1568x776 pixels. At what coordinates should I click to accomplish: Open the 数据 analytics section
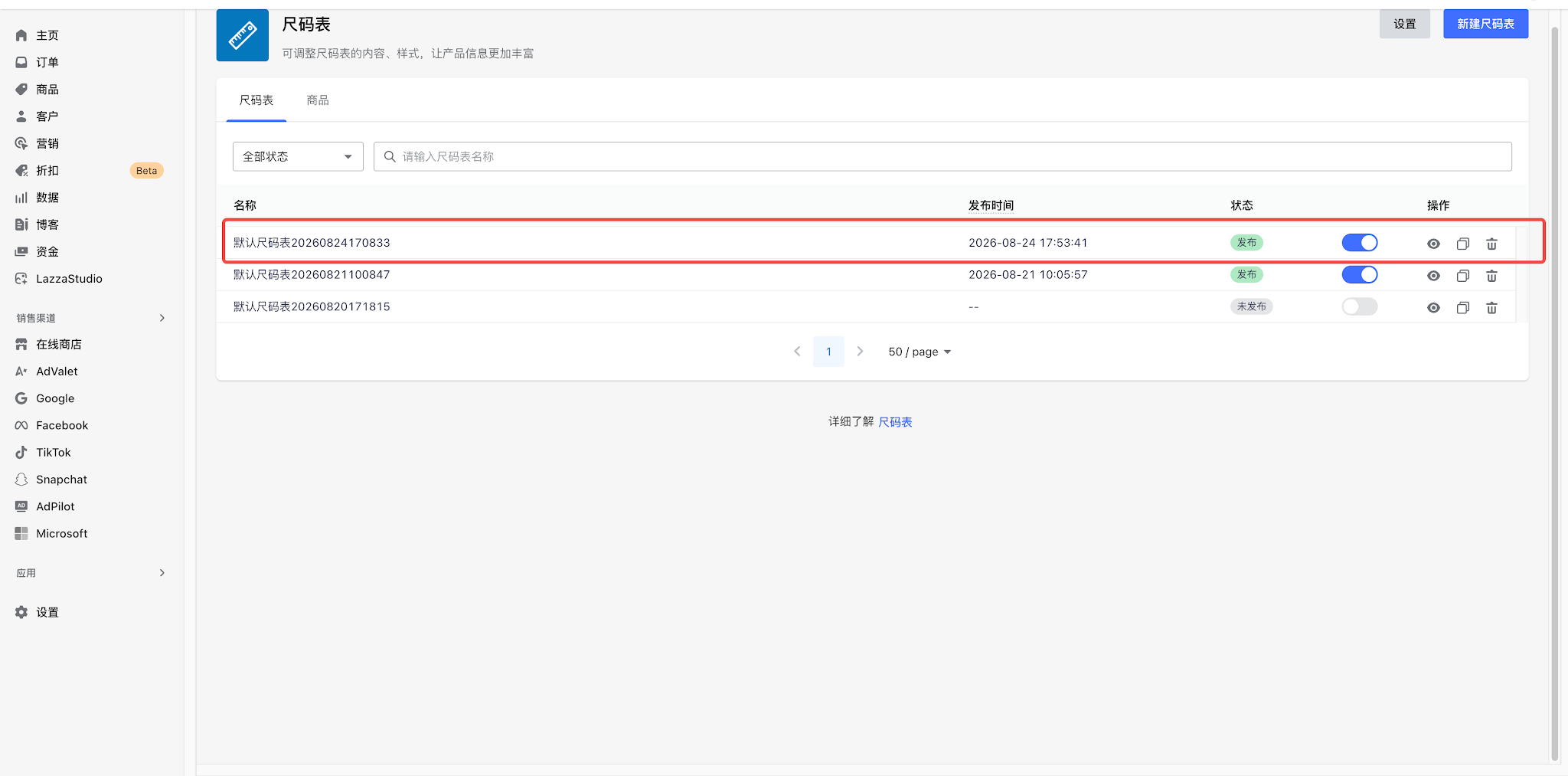(x=47, y=198)
